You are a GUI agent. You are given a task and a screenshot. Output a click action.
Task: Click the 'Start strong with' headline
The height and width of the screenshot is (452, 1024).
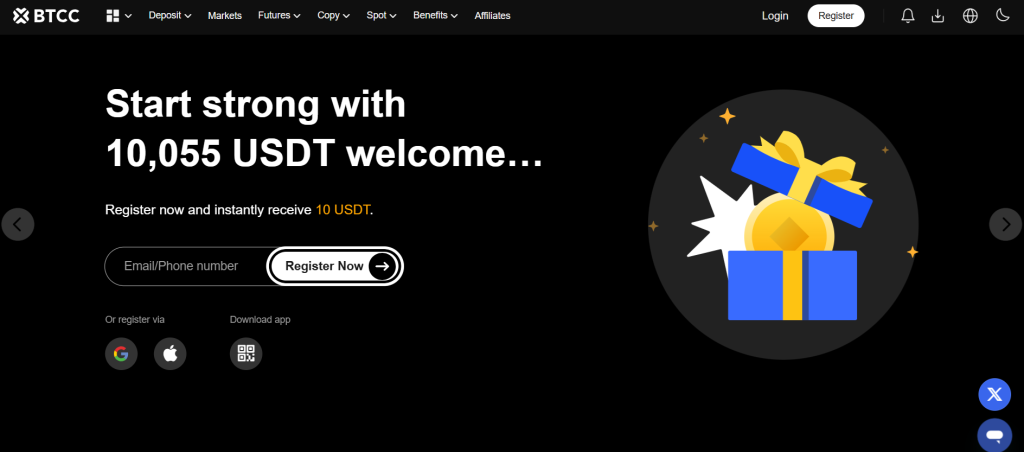pos(255,105)
